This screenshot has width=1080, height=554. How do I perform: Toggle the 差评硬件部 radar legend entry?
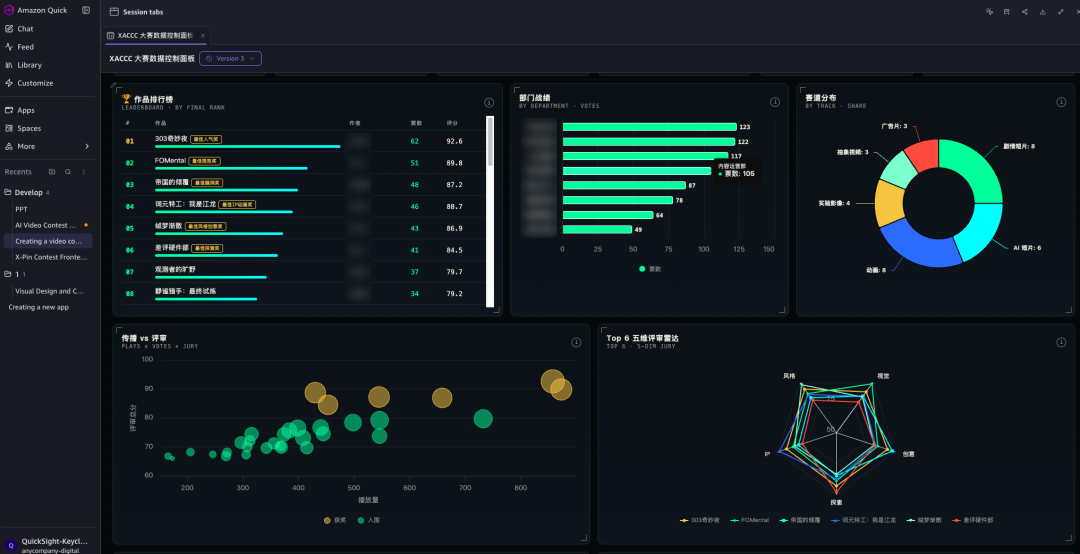point(973,520)
